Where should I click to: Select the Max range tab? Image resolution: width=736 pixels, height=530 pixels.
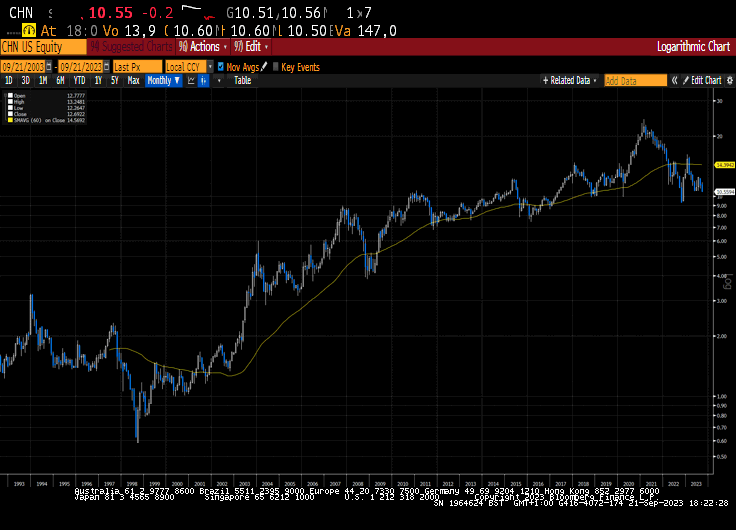[x=133, y=81]
